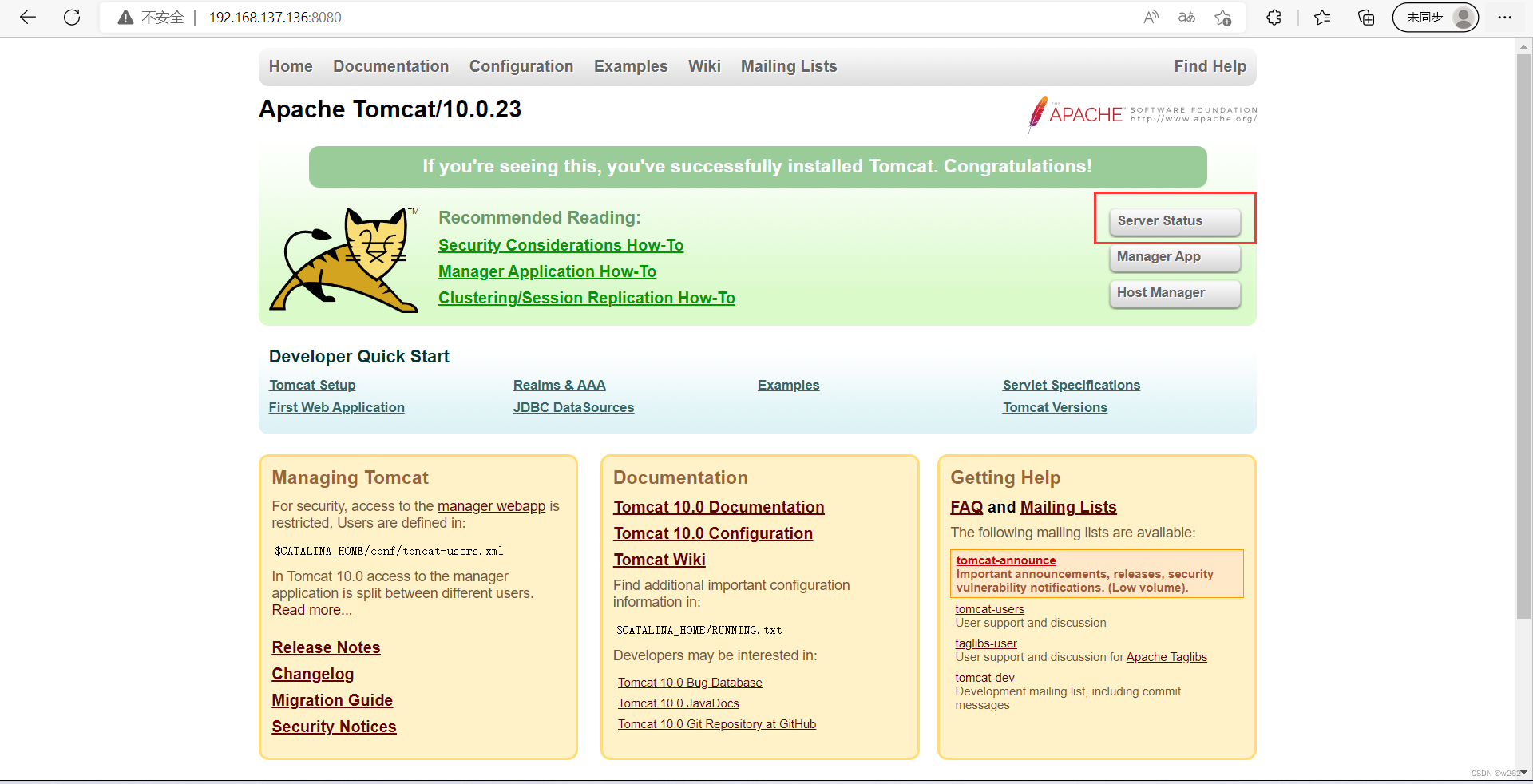This screenshot has width=1533, height=784.
Task: Open the JDBC DataSources link
Action: 573,407
